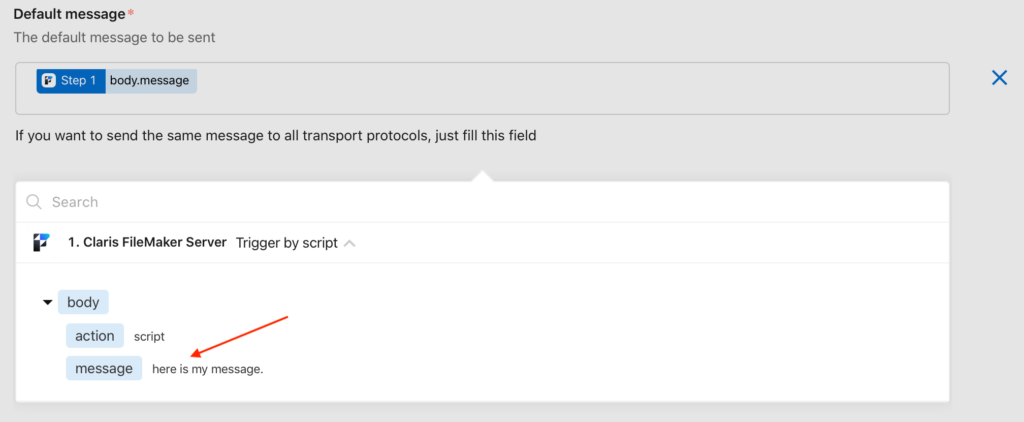Click the "here is my message." value

tap(207, 370)
